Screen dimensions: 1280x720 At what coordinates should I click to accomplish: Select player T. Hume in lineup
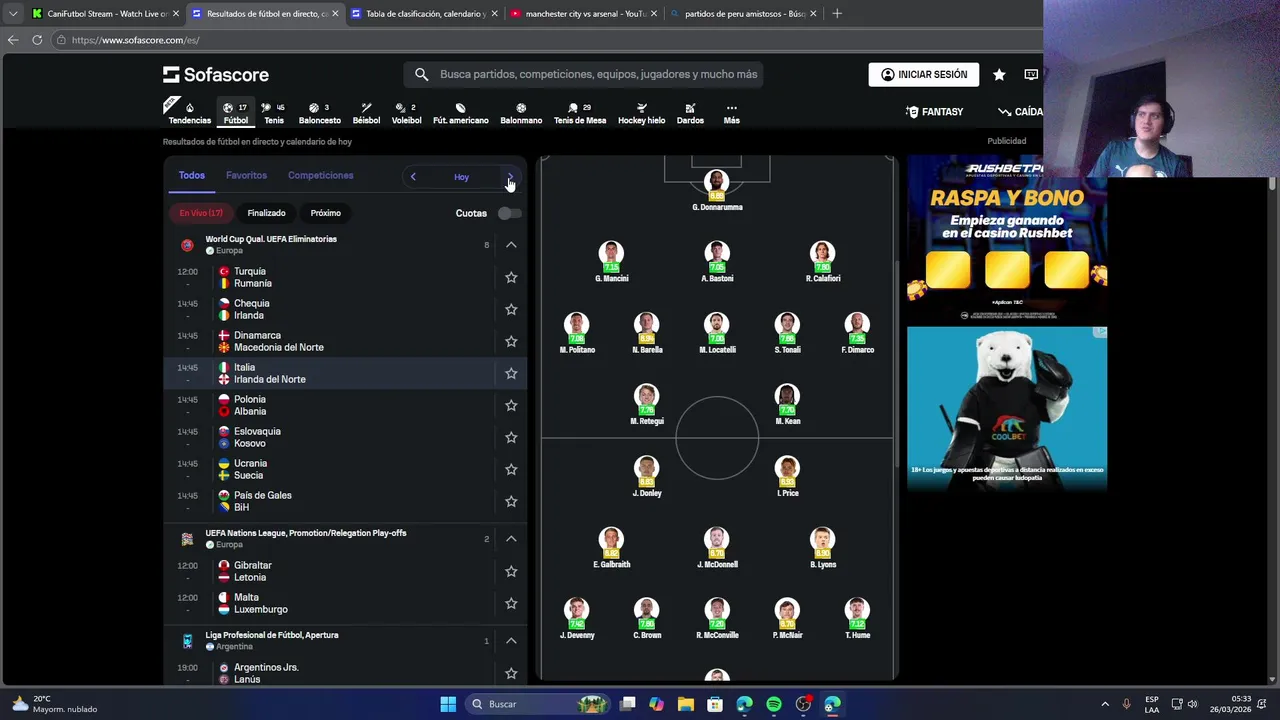[857, 618]
